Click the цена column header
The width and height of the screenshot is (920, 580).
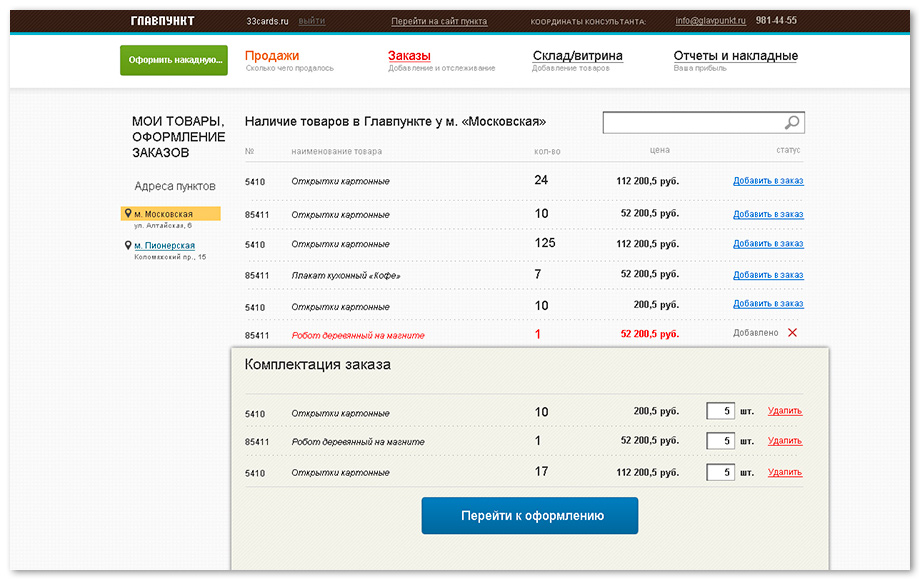(x=659, y=150)
